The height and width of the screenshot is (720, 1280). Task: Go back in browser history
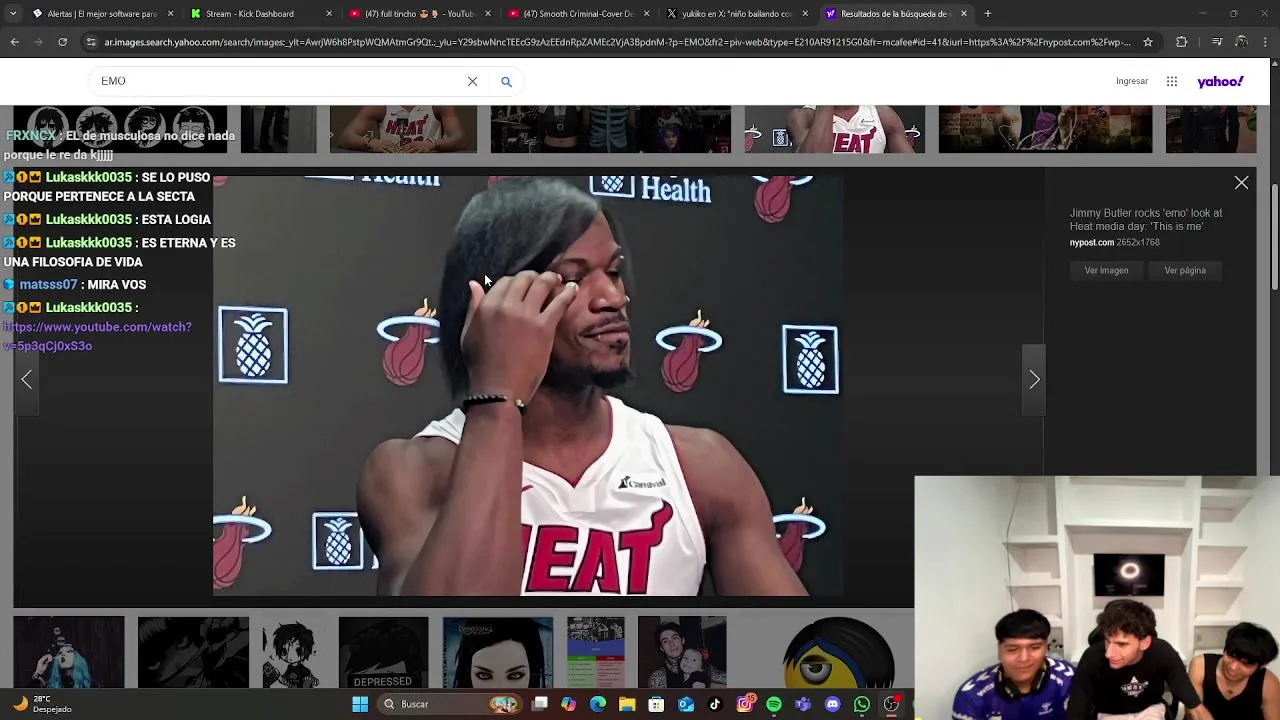[14, 42]
